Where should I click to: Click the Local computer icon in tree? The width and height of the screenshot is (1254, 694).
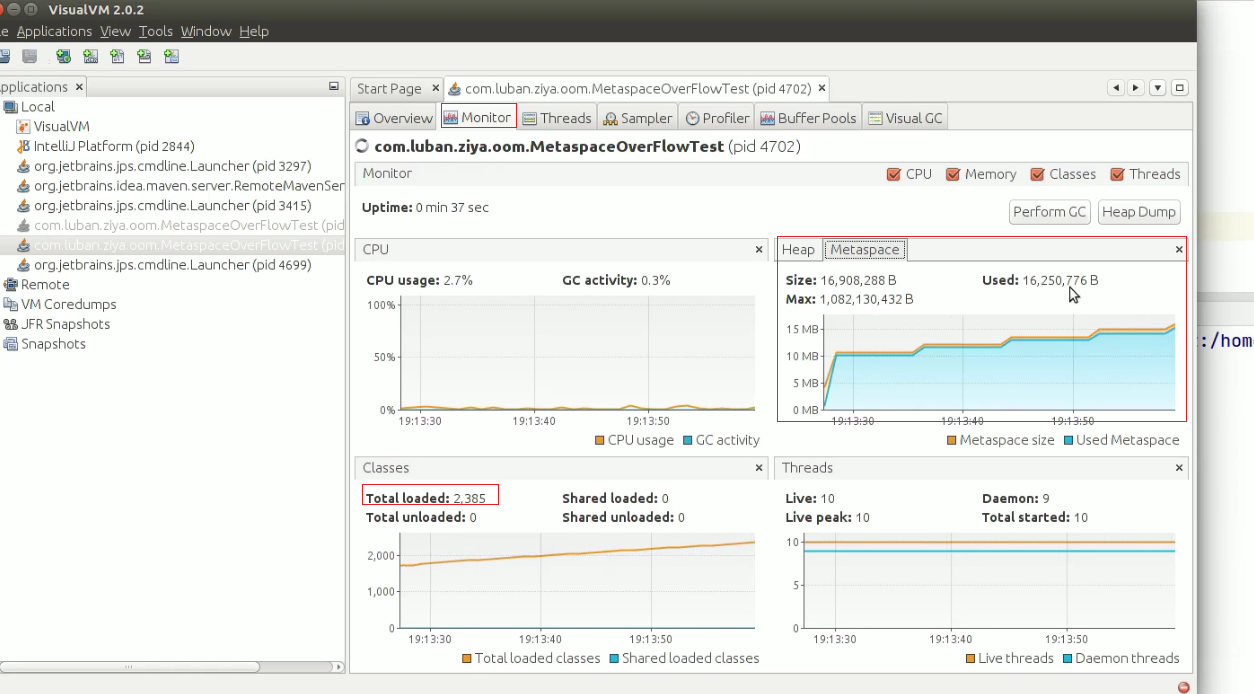coord(10,107)
